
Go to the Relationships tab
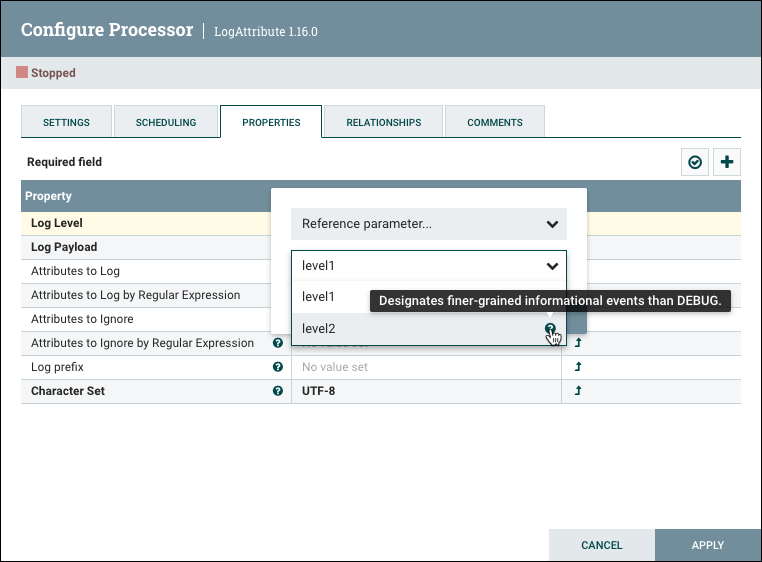383,122
